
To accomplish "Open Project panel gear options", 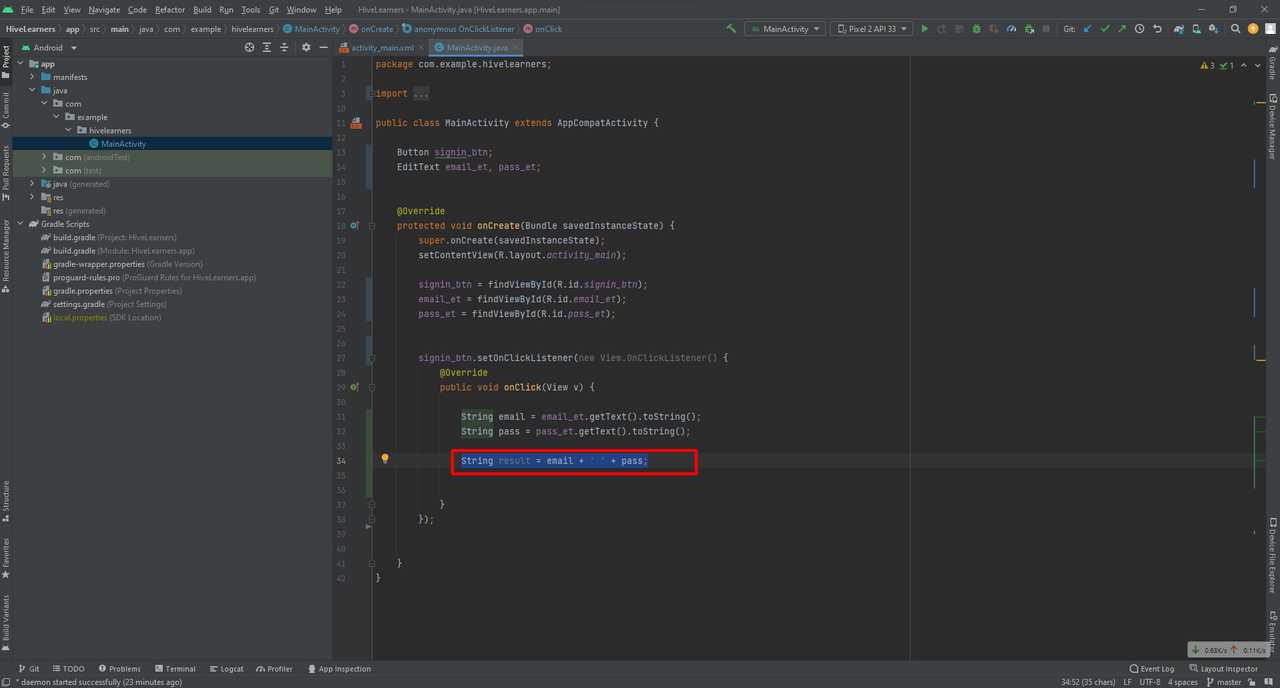I will point(306,47).
